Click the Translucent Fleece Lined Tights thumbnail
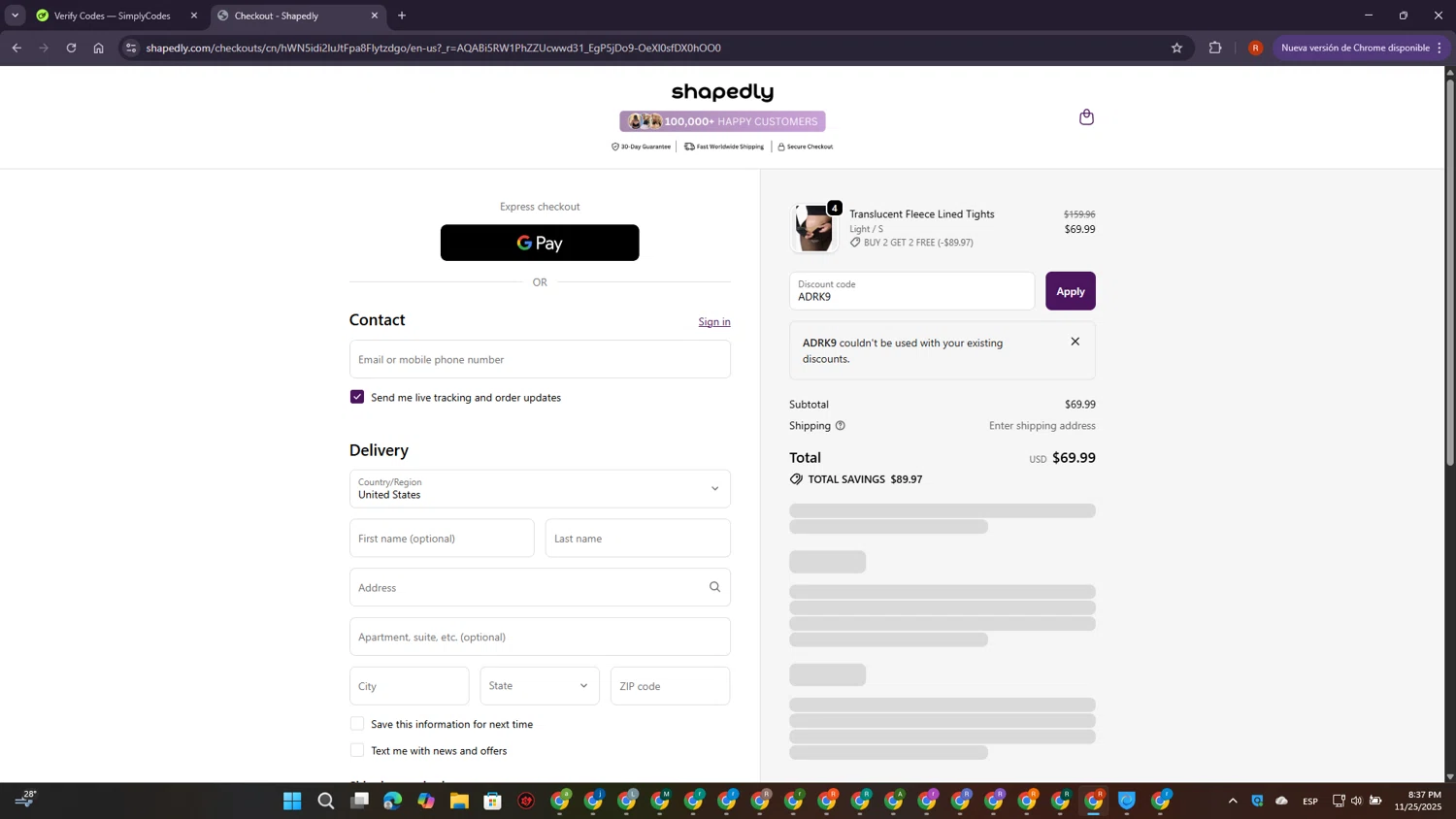 813,228
